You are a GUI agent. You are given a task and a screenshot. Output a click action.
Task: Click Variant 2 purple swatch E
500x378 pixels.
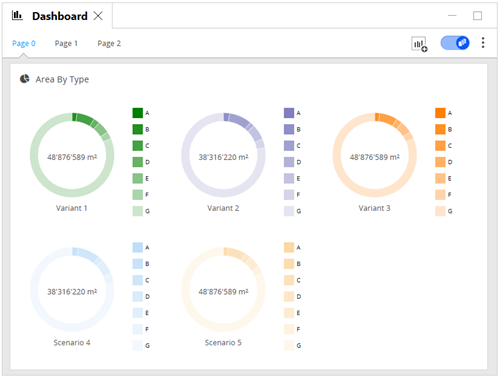click(289, 178)
